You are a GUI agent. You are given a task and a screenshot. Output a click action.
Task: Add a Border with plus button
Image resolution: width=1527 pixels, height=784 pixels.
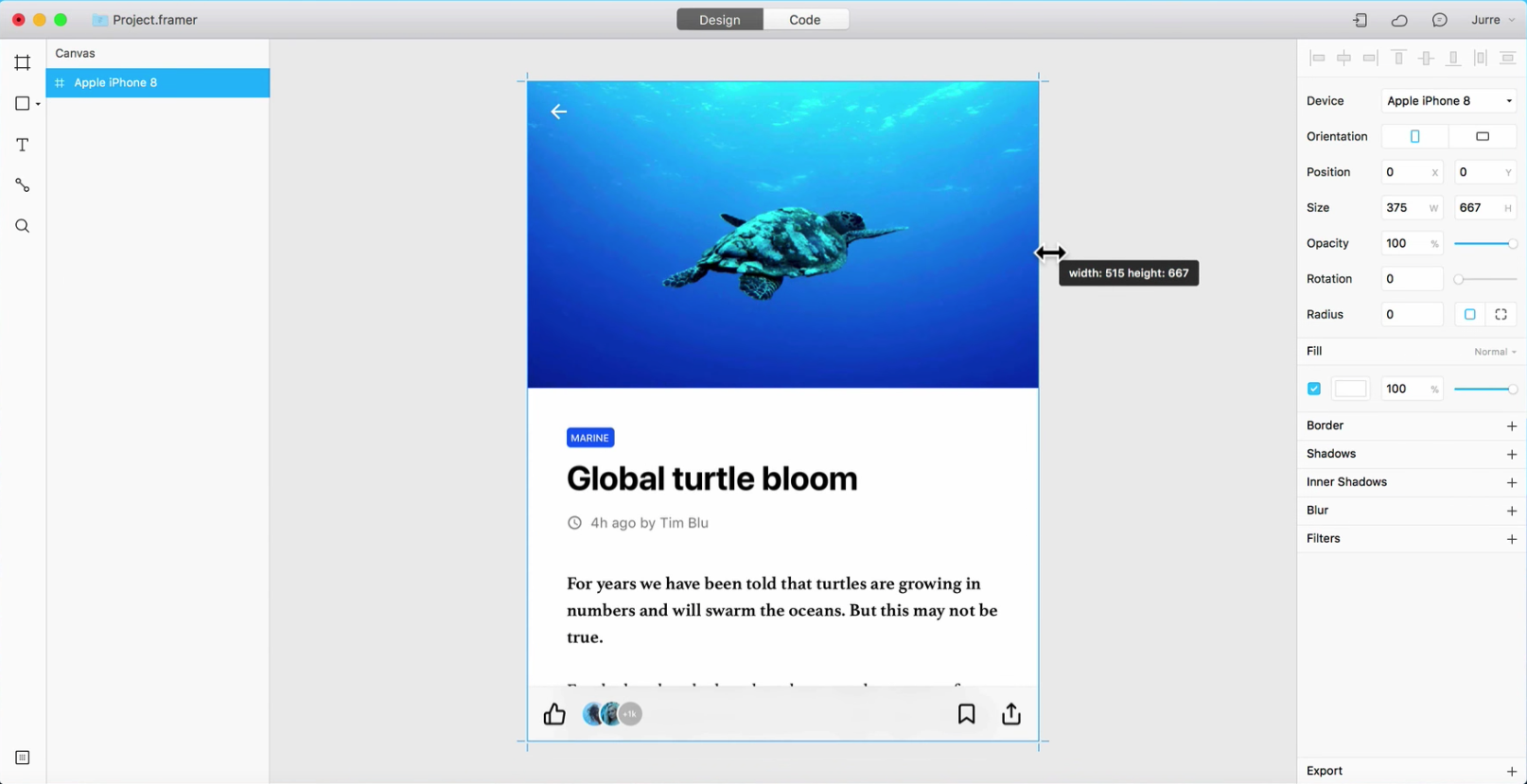(1511, 427)
